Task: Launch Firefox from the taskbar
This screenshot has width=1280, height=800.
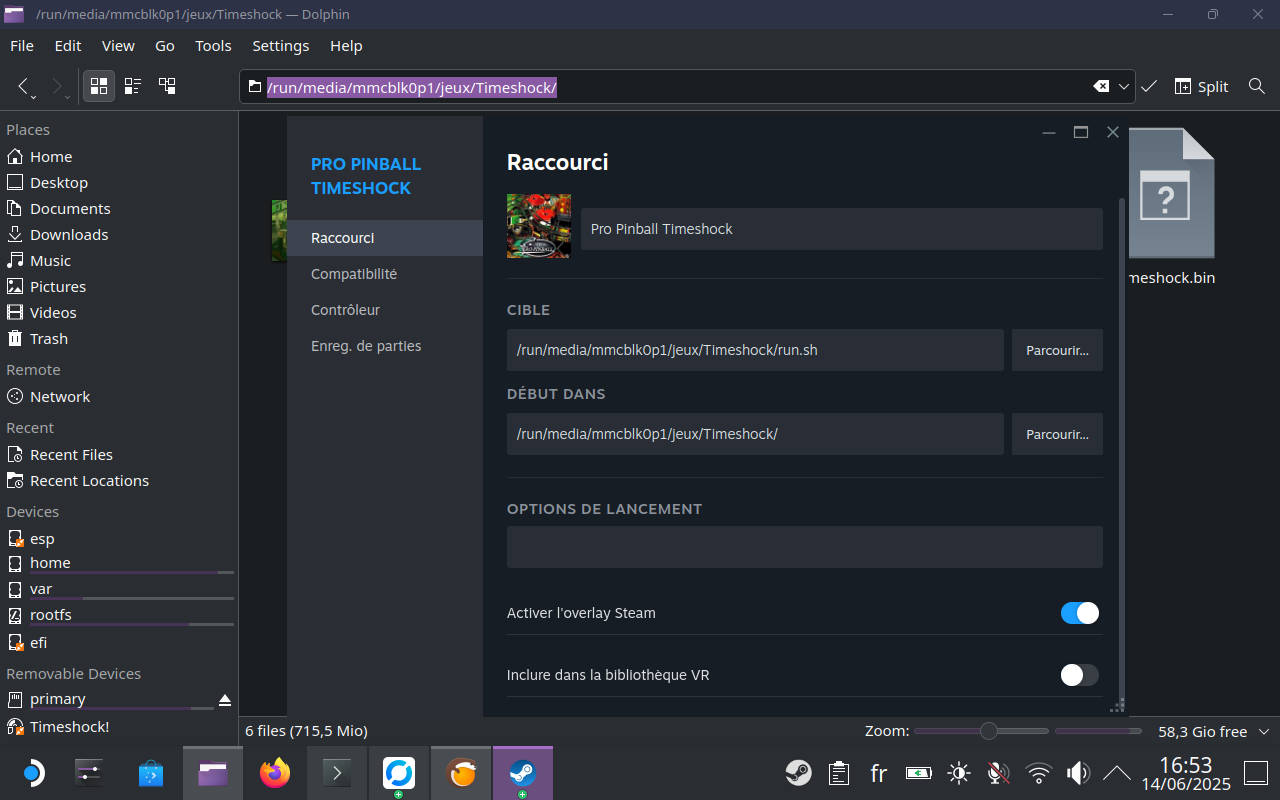Action: pyautogui.click(x=274, y=773)
